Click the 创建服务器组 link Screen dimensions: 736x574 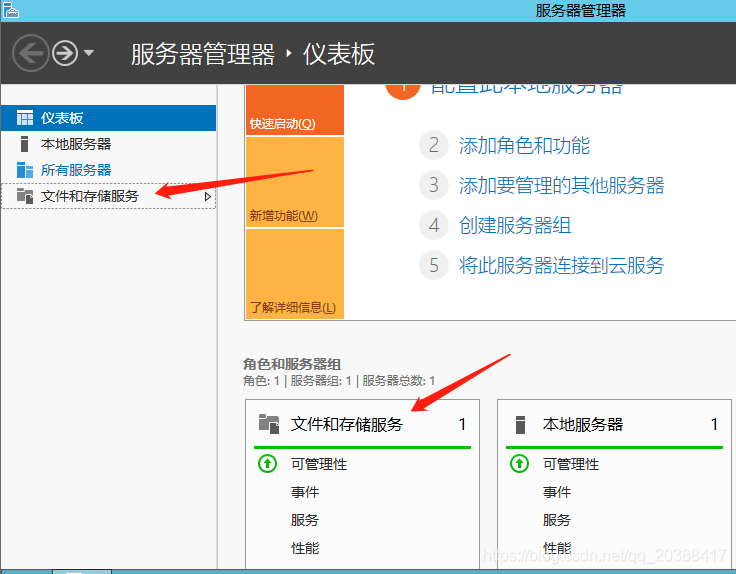(514, 226)
